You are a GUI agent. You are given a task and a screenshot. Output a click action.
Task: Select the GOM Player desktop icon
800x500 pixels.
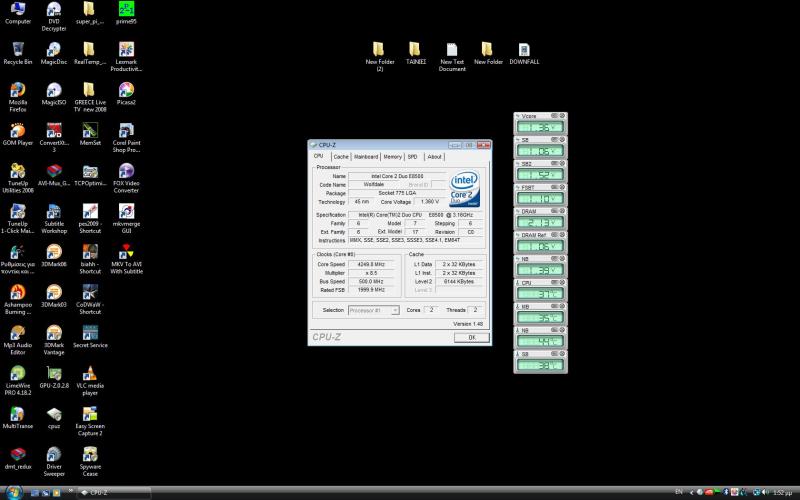pos(18,135)
